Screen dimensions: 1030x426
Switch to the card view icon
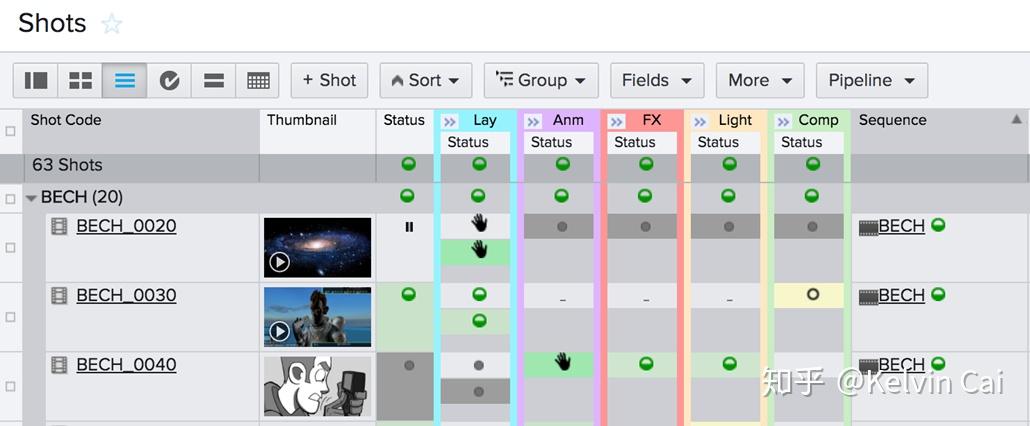pos(213,81)
